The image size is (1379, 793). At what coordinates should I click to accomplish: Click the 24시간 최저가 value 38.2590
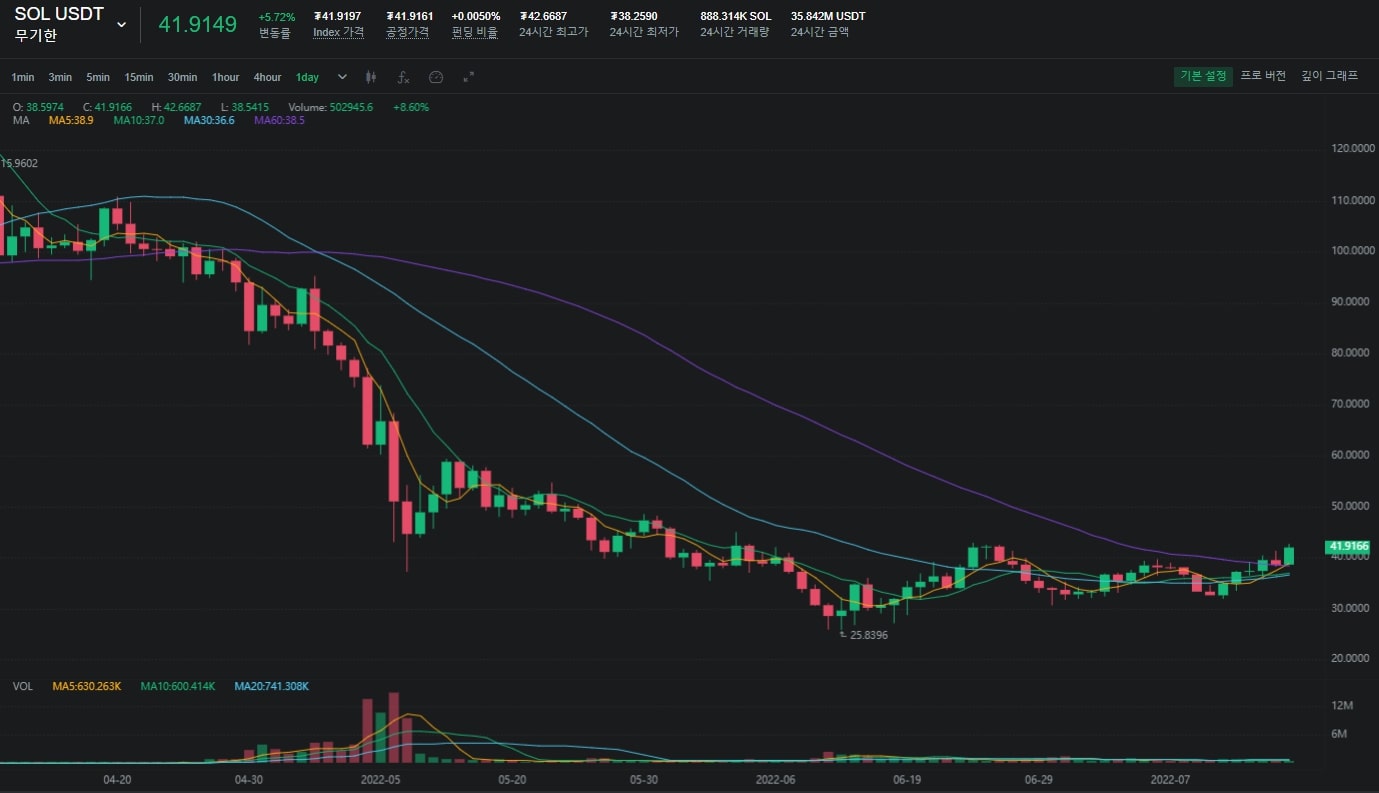[633, 17]
